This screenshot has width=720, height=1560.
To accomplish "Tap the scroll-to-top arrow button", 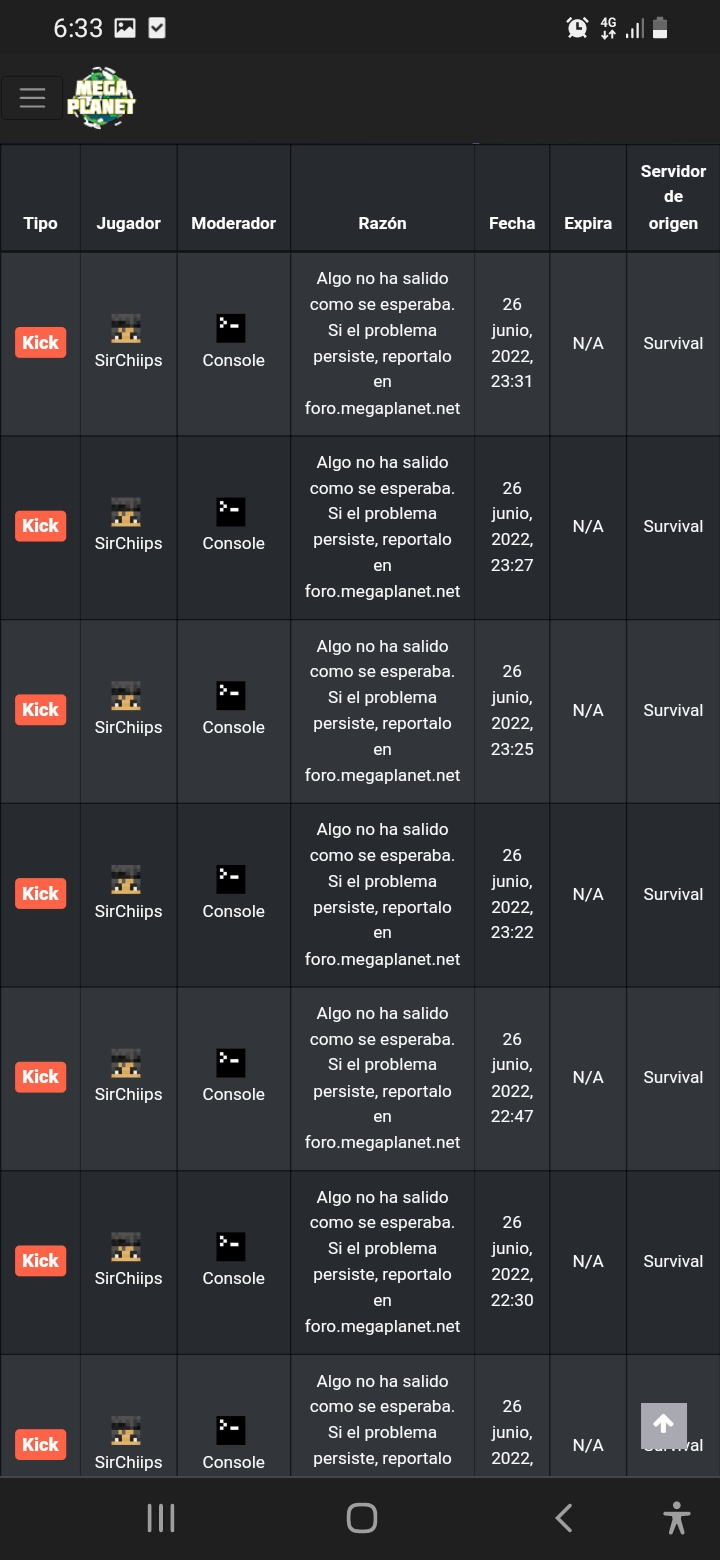I will pos(663,1425).
